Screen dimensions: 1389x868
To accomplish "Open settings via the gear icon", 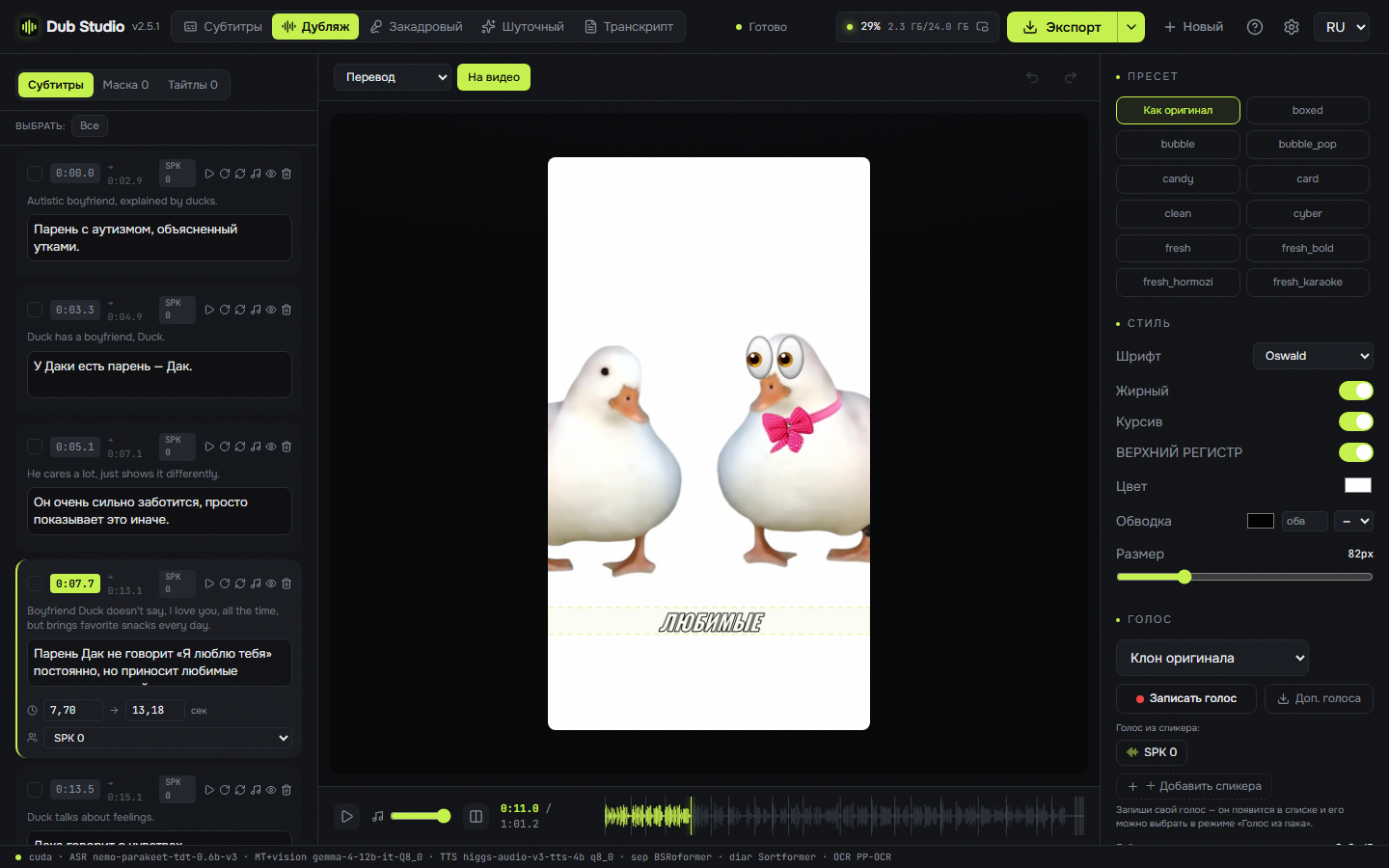I will click(x=1292, y=27).
